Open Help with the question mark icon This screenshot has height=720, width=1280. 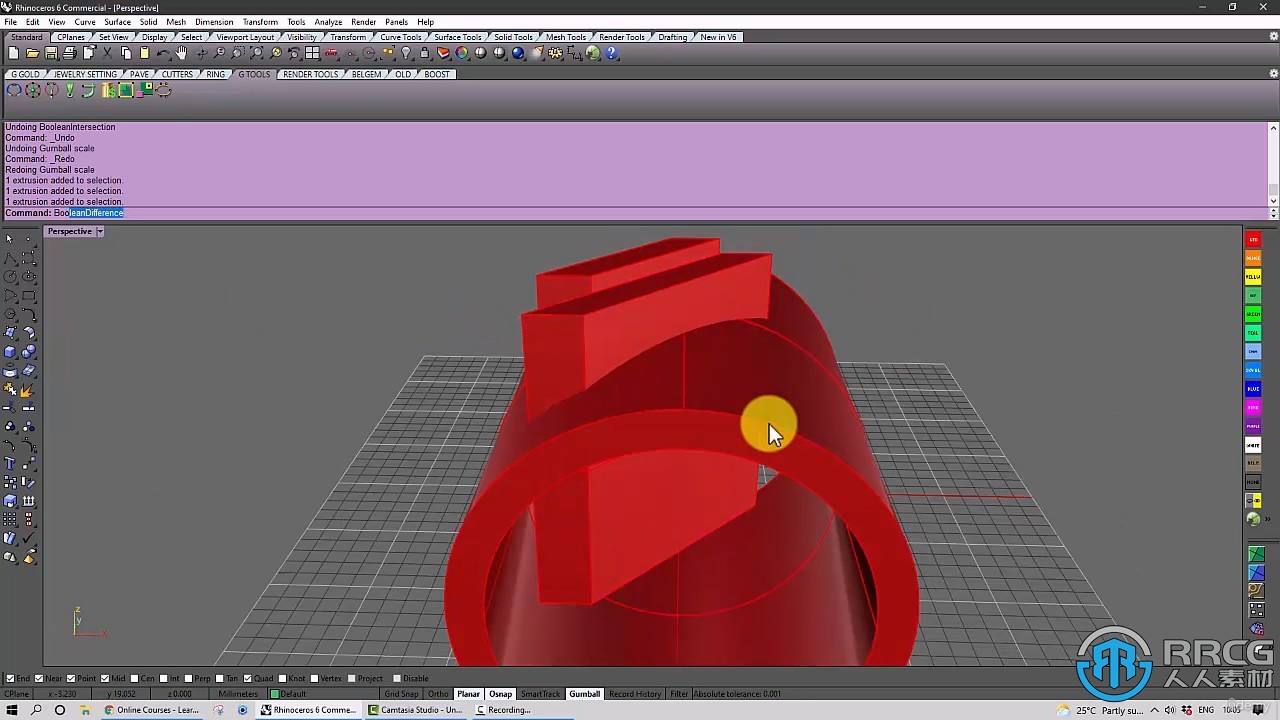tap(611, 53)
